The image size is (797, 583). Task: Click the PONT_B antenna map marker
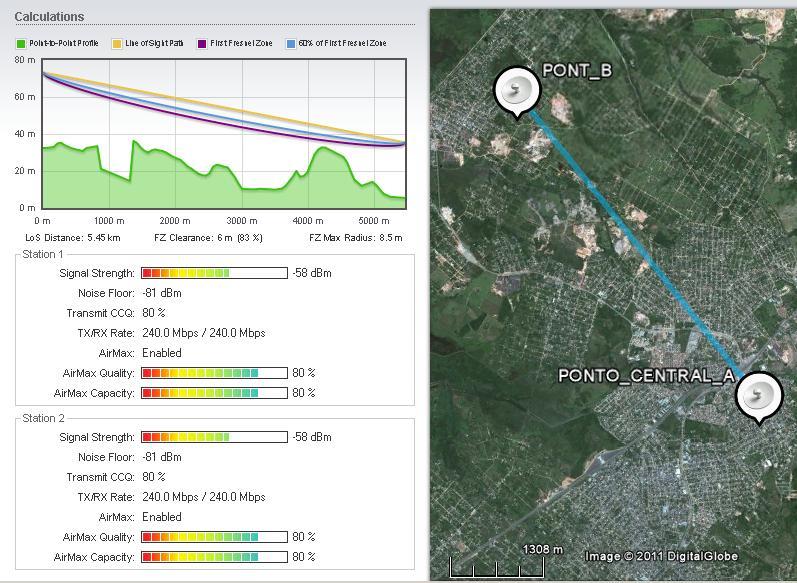coord(517,91)
